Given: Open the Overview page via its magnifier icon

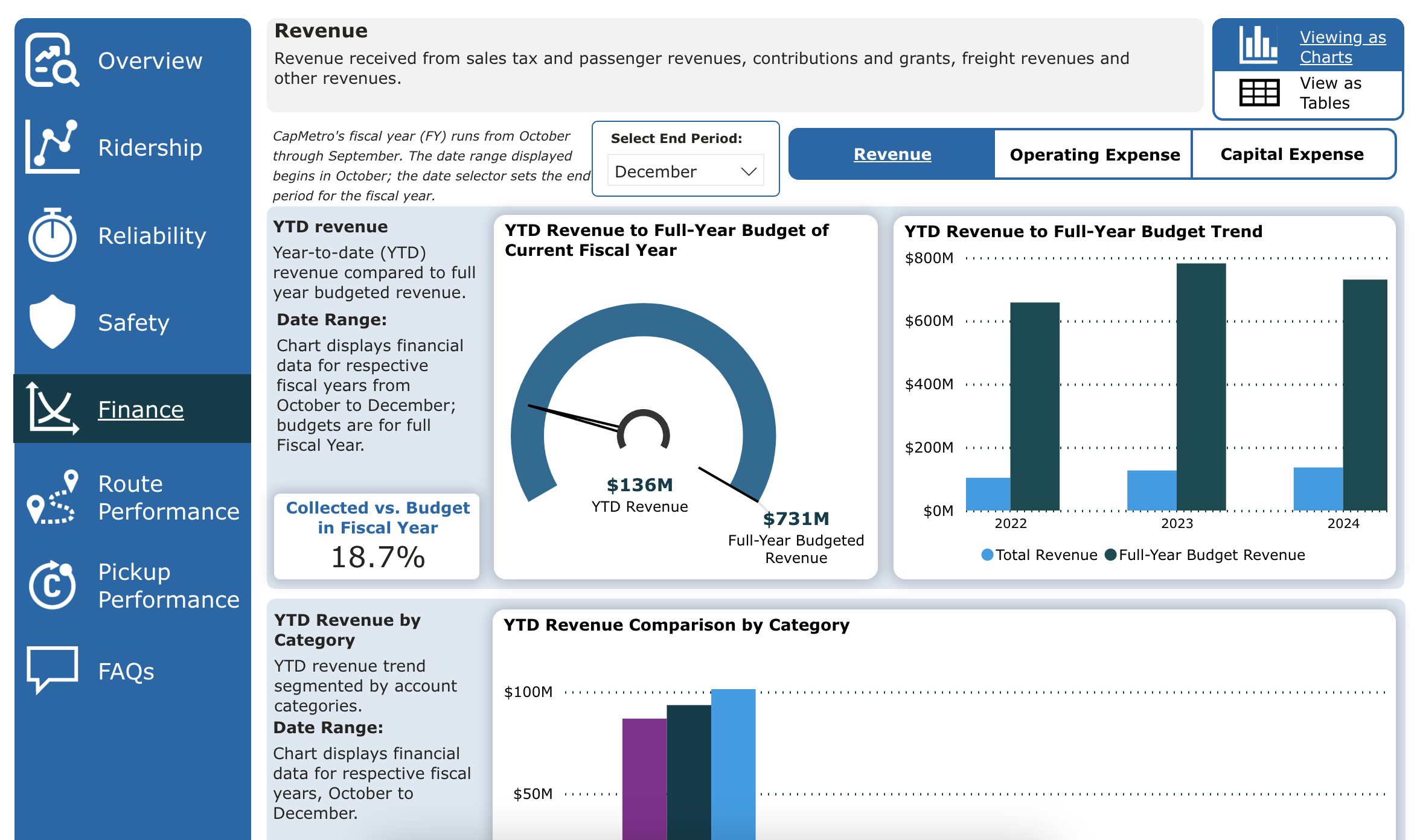Looking at the screenshot, I should 53,60.
